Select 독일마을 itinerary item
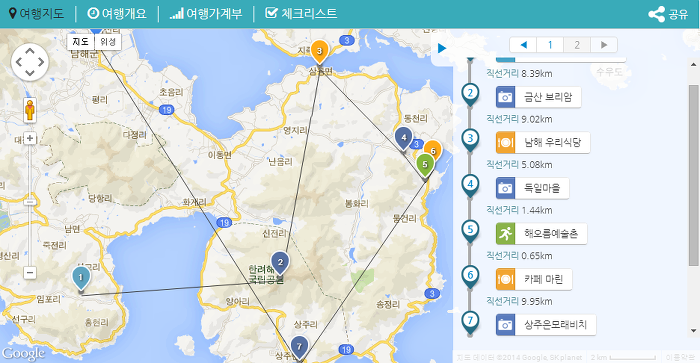The width and height of the screenshot is (700, 363). [x=532, y=188]
